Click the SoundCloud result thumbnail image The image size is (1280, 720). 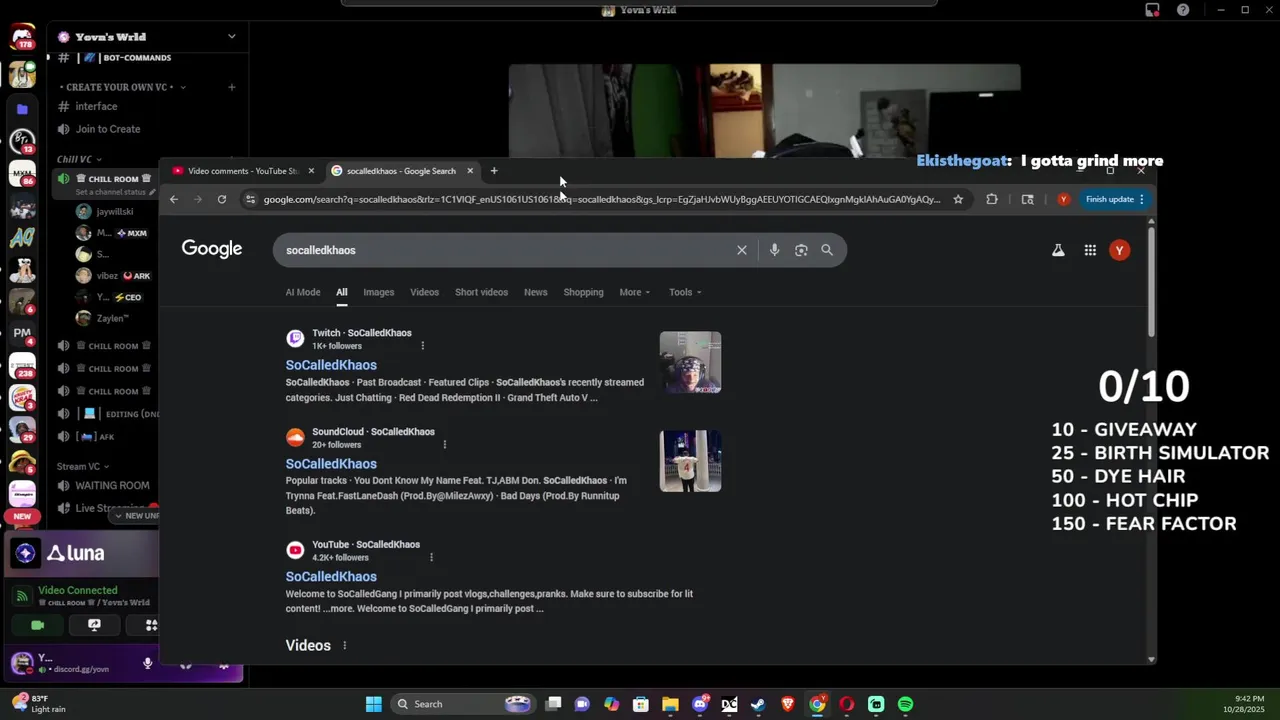[690, 461]
